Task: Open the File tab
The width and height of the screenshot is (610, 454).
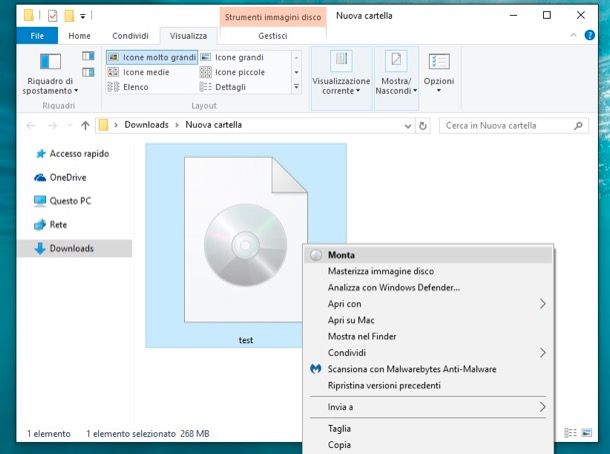Action: tap(37, 36)
